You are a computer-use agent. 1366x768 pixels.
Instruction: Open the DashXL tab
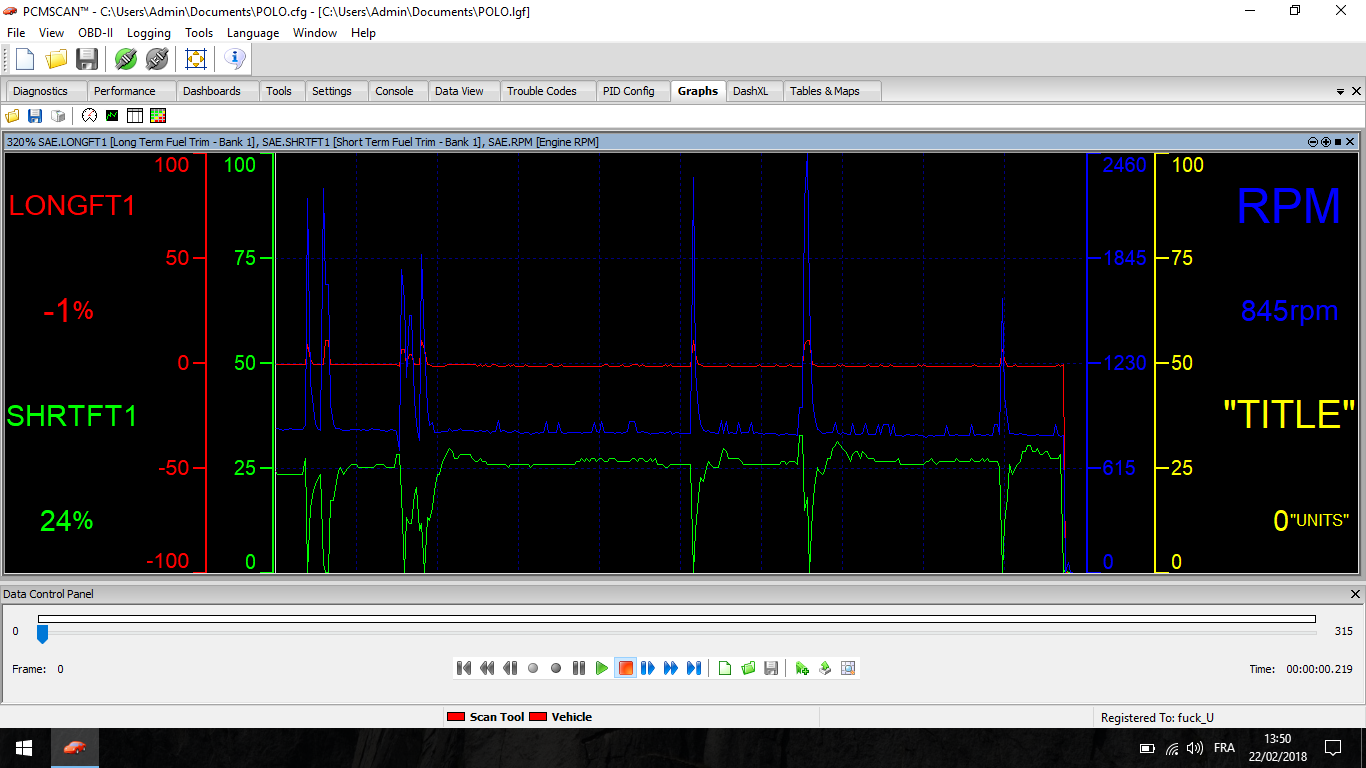(x=750, y=91)
